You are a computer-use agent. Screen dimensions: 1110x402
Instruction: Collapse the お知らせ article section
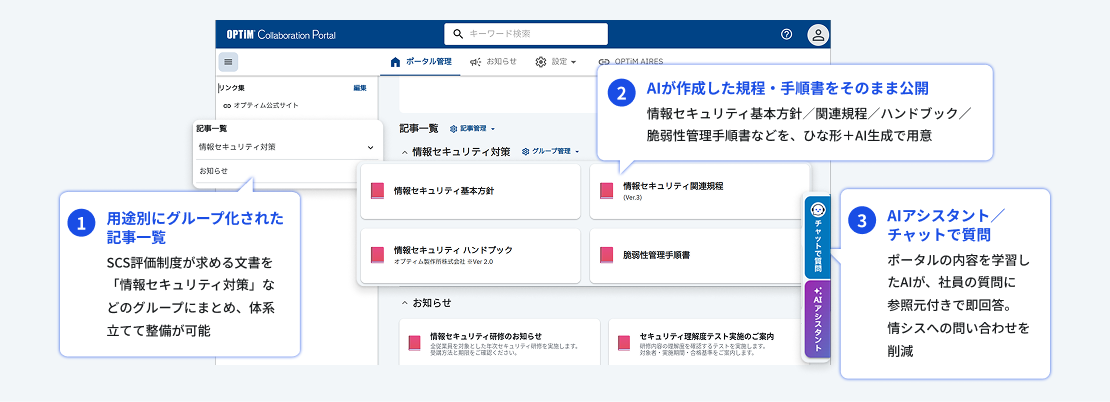pos(405,303)
